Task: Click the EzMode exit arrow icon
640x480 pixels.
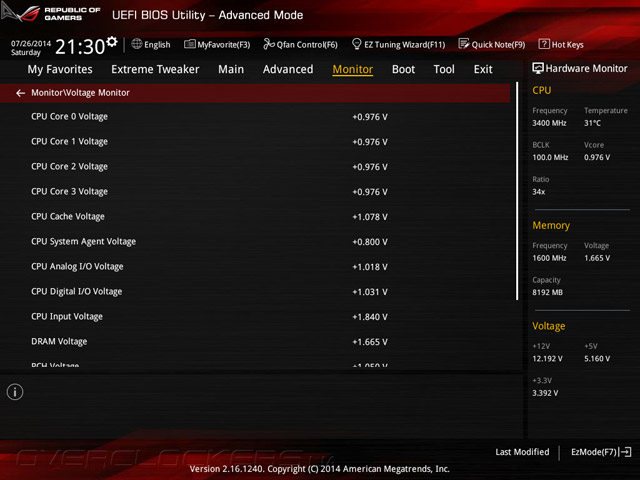Action: click(x=625, y=452)
